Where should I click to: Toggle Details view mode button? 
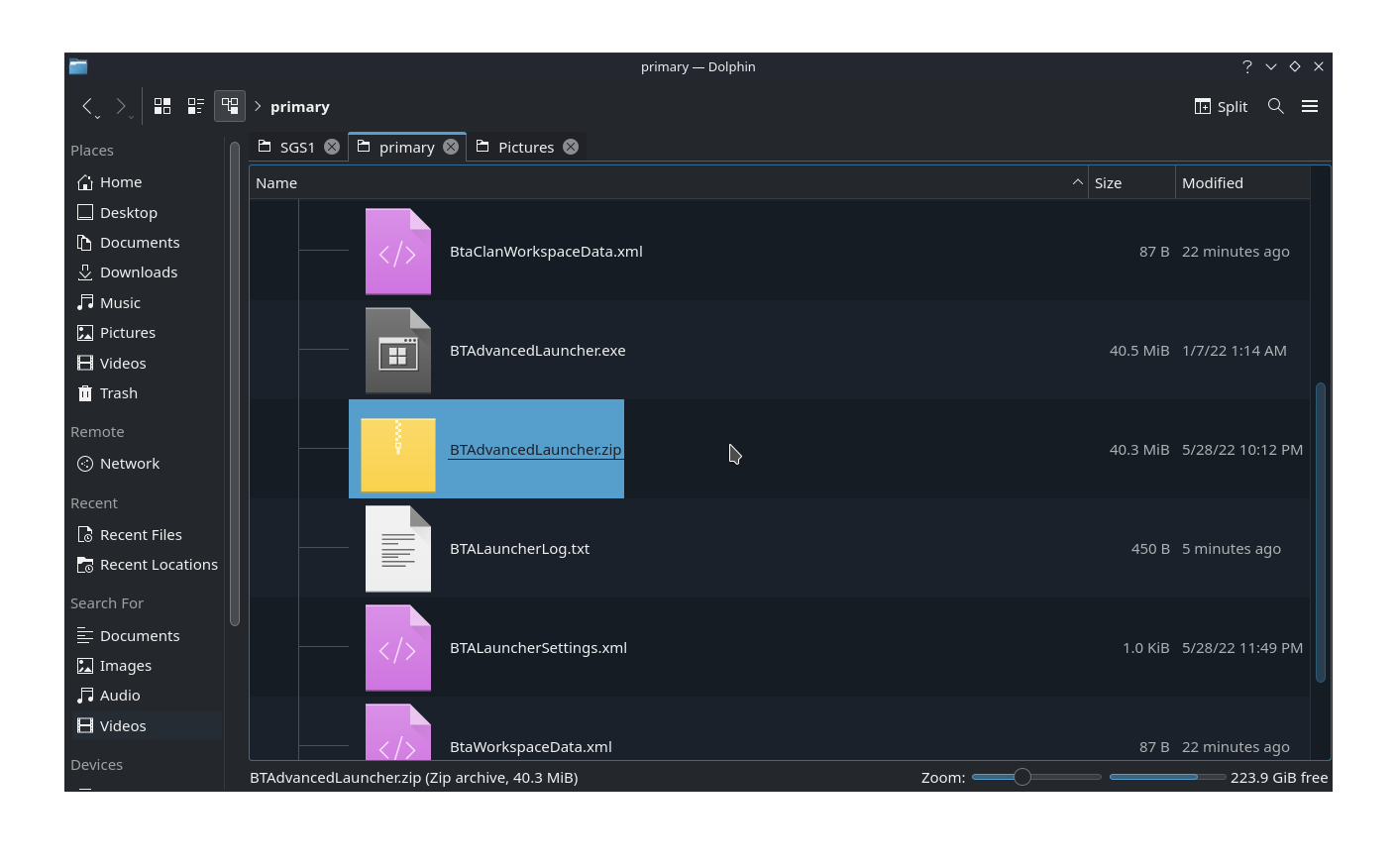point(230,106)
